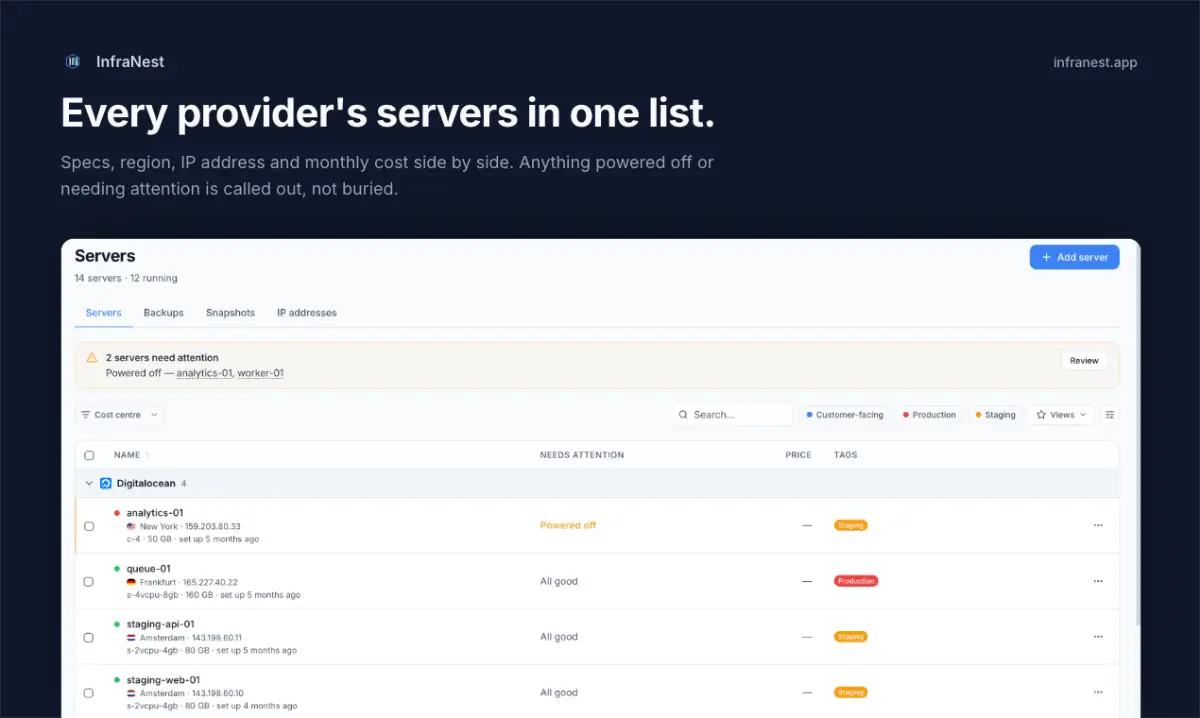The width and height of the screenshot is (1200, 718).
Task: Open the more actions menu for staging-web-01
Action: click(x=1098, y=692)
